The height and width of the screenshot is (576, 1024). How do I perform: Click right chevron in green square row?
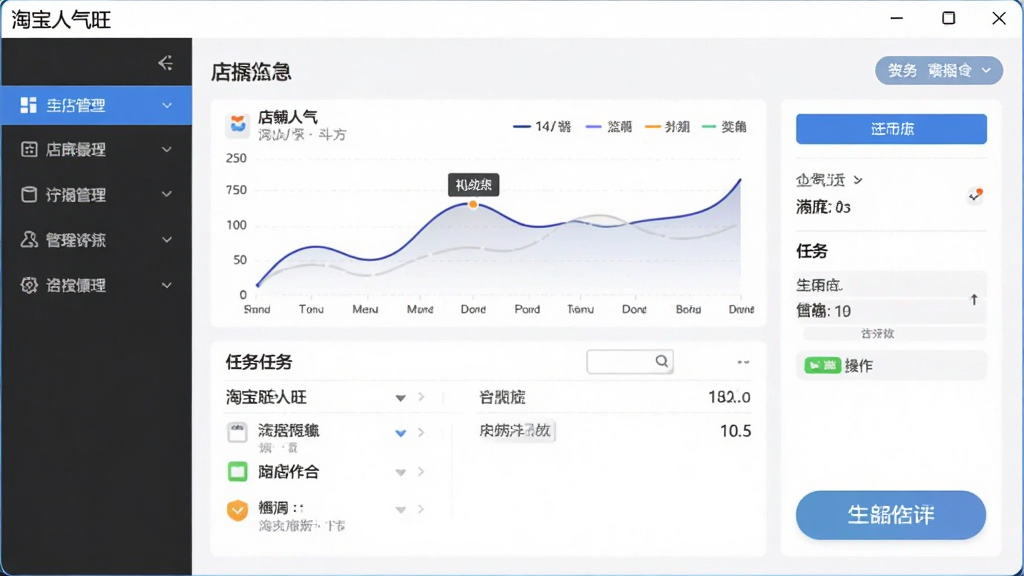(x=421, y=472)
